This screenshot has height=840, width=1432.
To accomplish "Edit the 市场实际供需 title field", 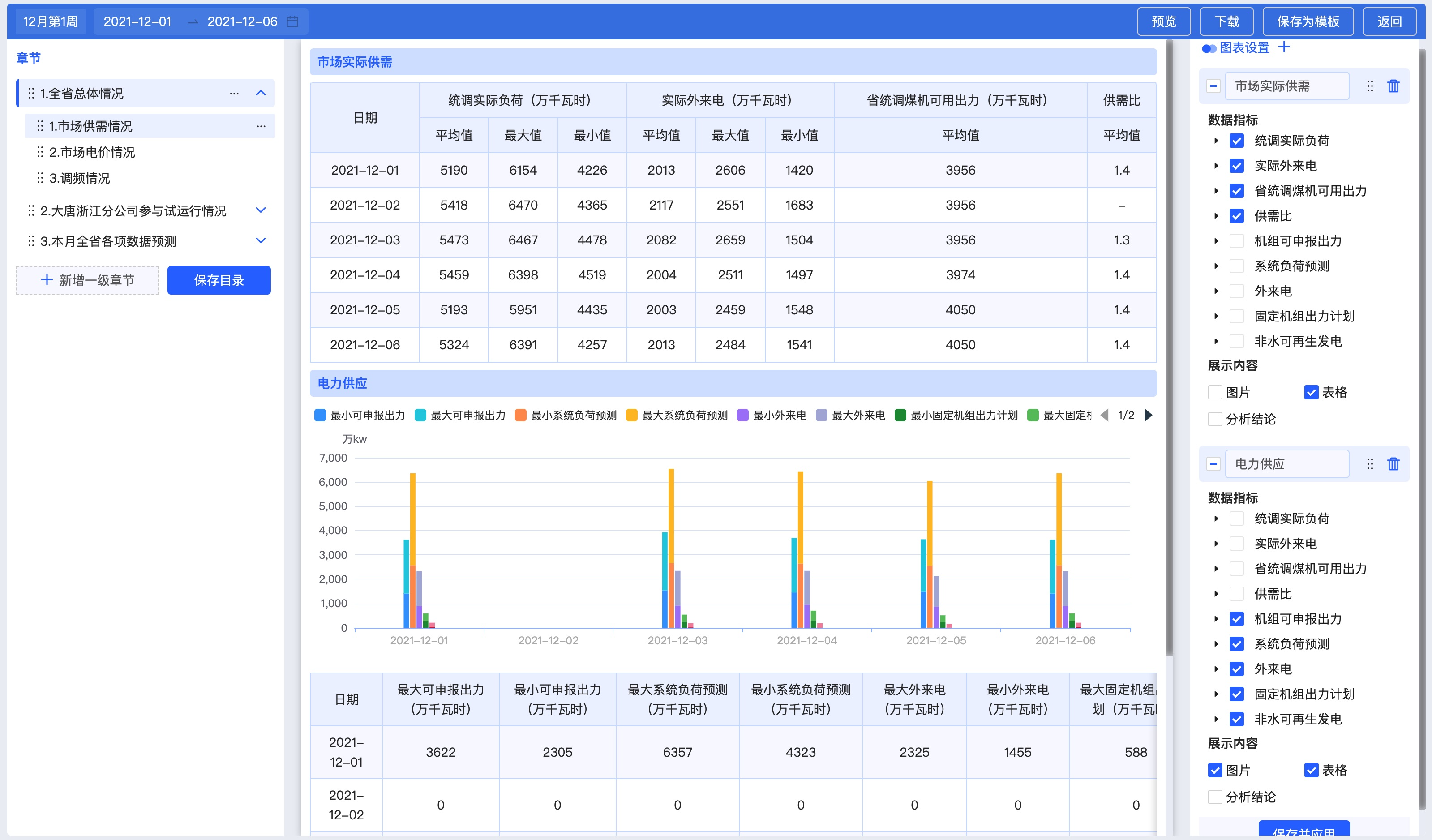I will click(1287, 86).
